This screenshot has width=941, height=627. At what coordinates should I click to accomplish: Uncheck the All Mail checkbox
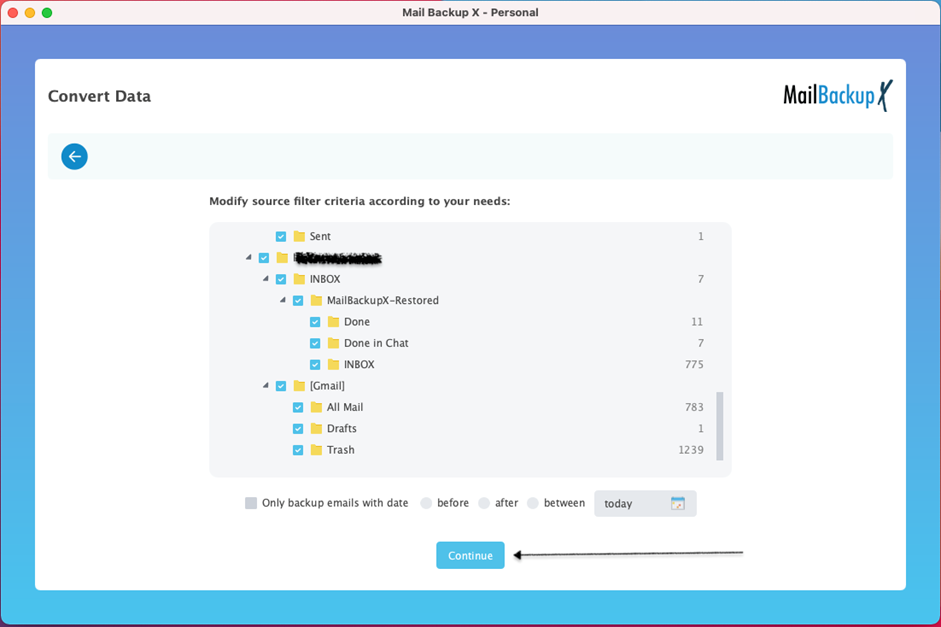(298, 407)
